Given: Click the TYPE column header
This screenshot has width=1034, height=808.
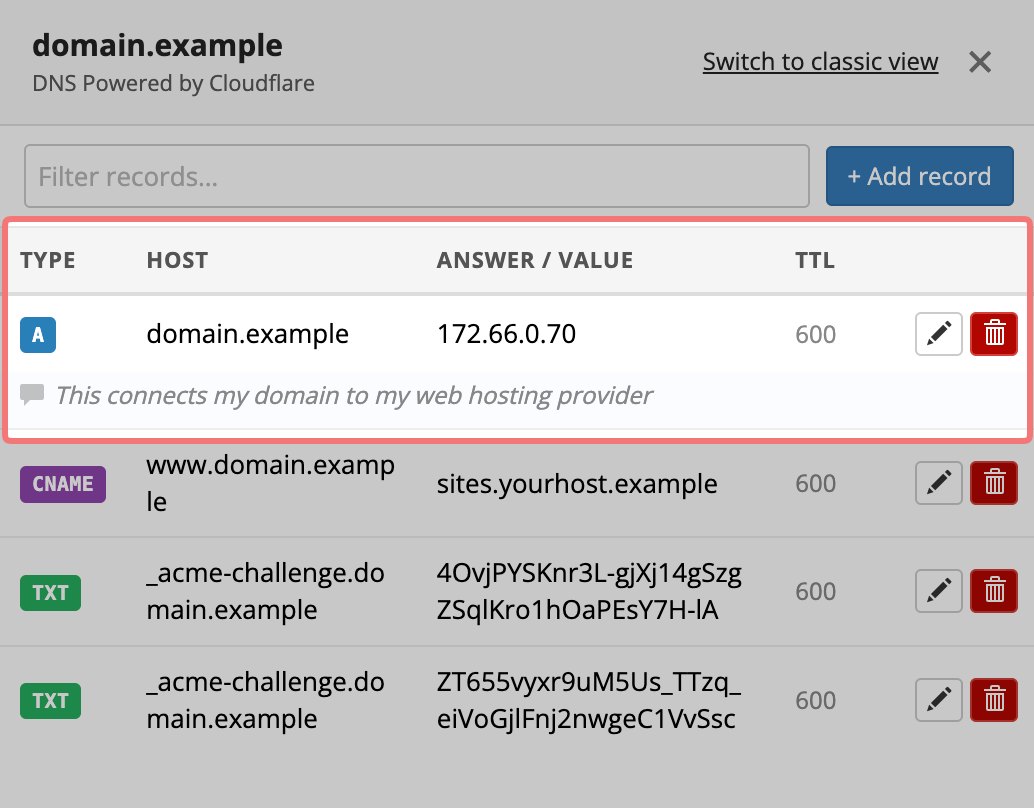Looking at the screenshot, I should [48, 261].
